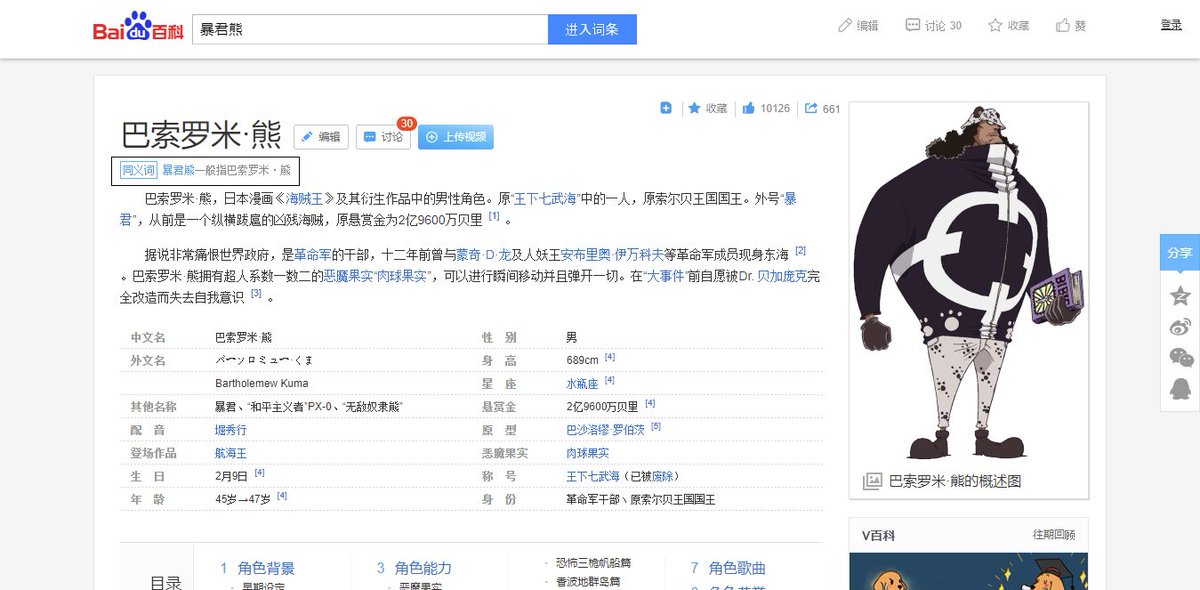Screen dimensions: 1200x590
Task: Click the search field containing 暴君熊
Action: [370, 29]
